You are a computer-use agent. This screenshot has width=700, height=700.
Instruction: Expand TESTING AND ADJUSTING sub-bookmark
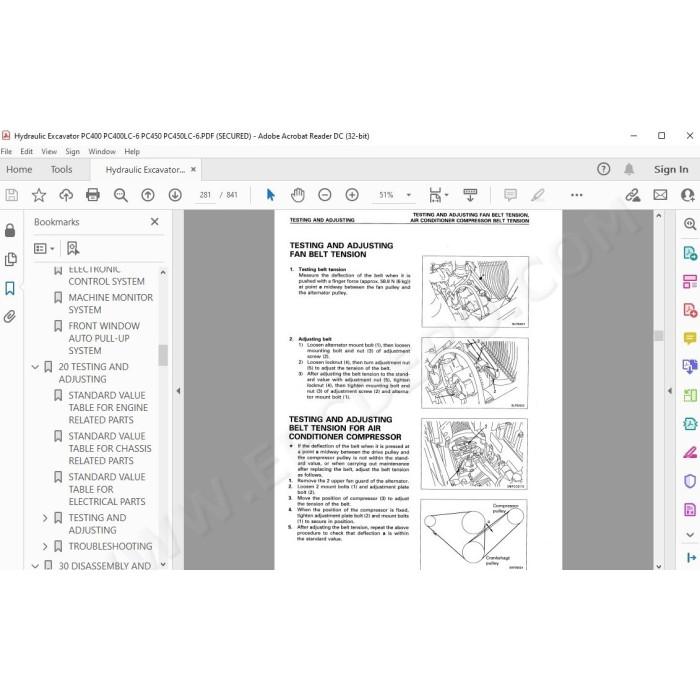pyautogui.click(x=45, y=518)
